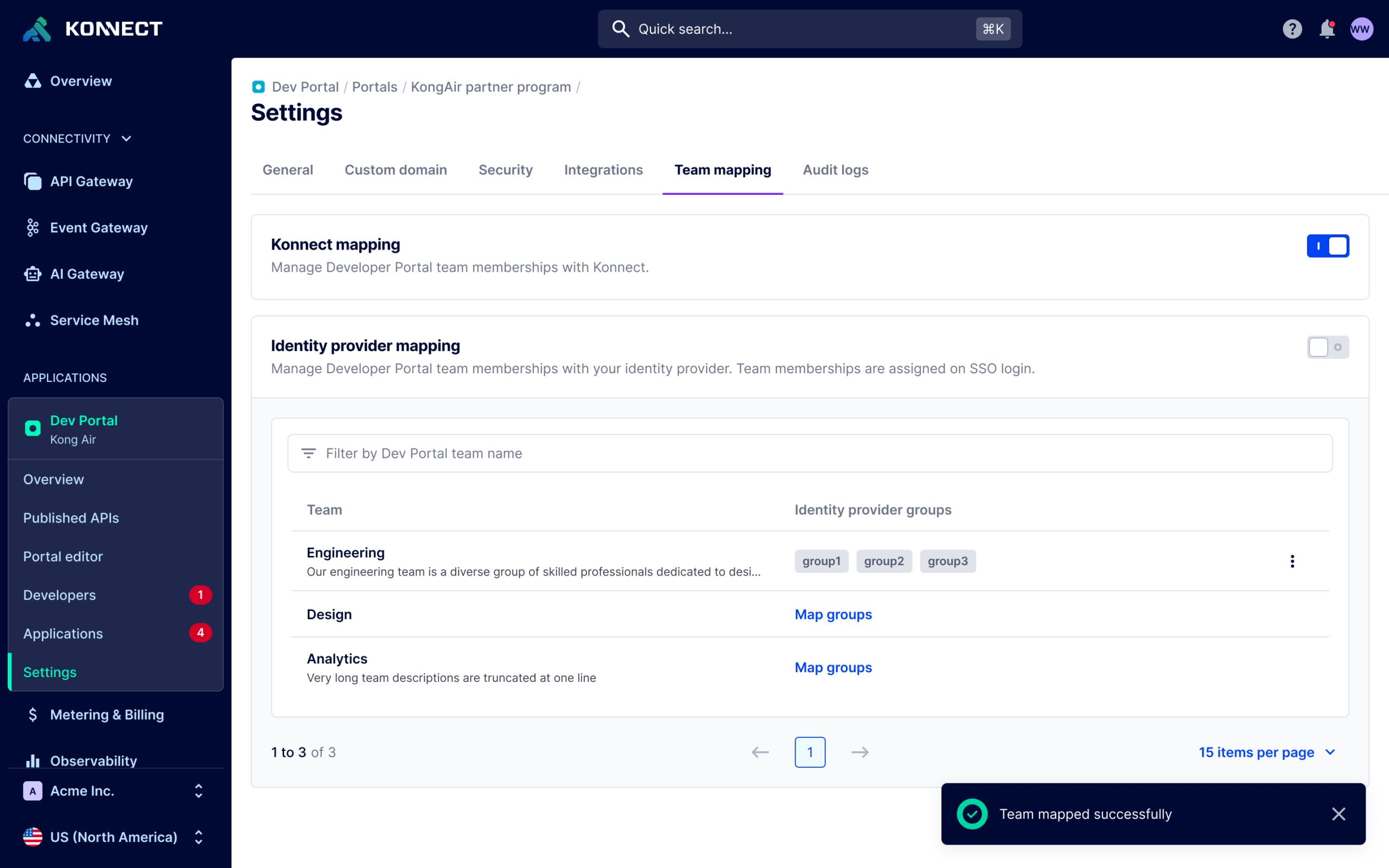
Task: Open the Portals breadcrumb link
Action: pyautogui.click(x=374, y=87)
